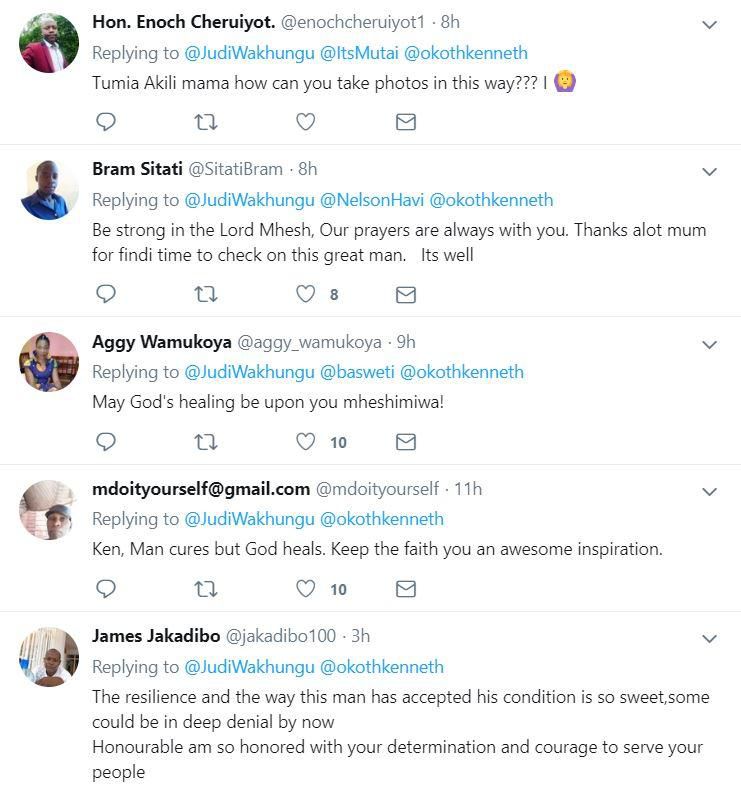Viewport: 741px width, 793px height.
Task: Direct message icon on Enoch Cheruiyot's tweet
Action: (x=405, y=122)
